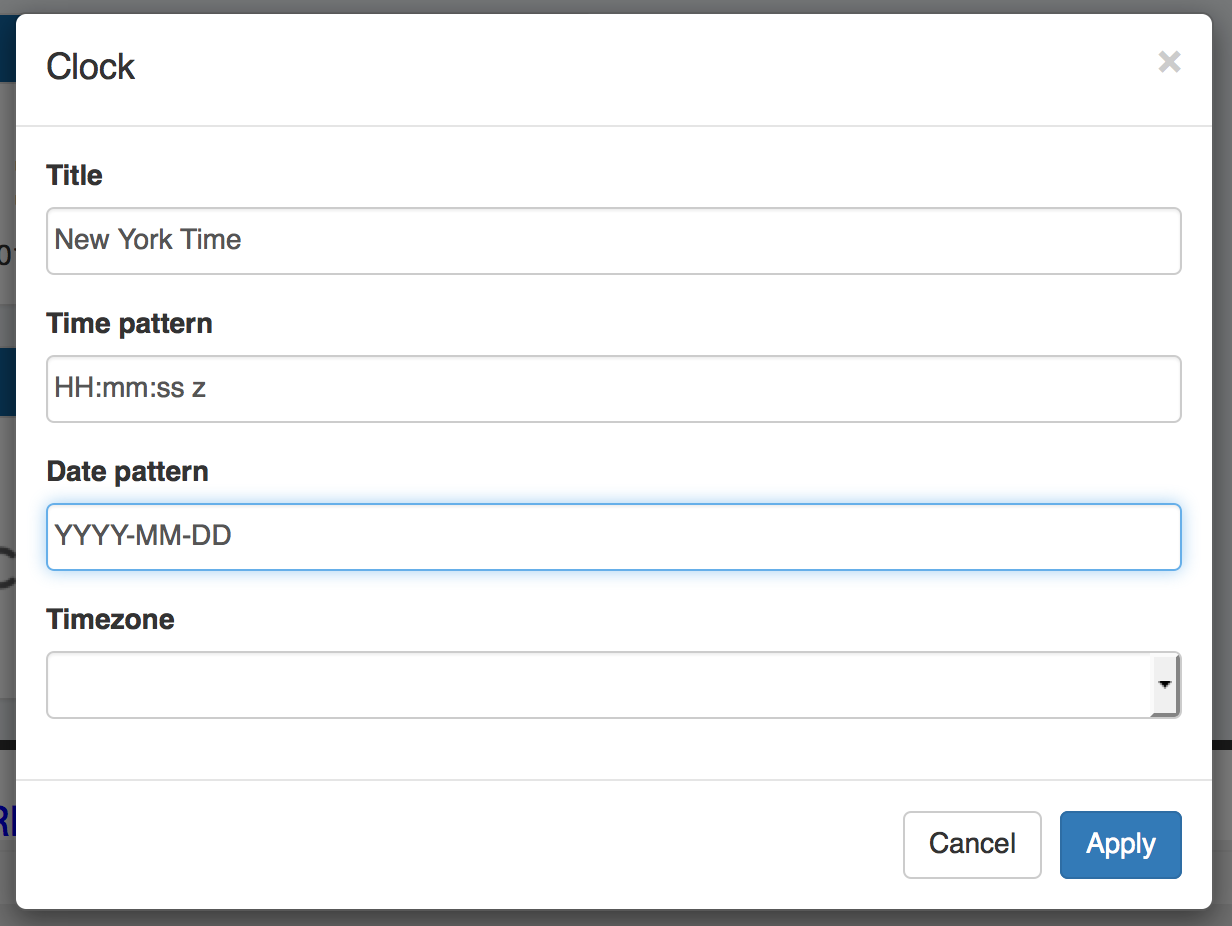This screenshot has height=926, width=1232.
Task: Click the Clock dialog heading
Action: coord(90,67)
